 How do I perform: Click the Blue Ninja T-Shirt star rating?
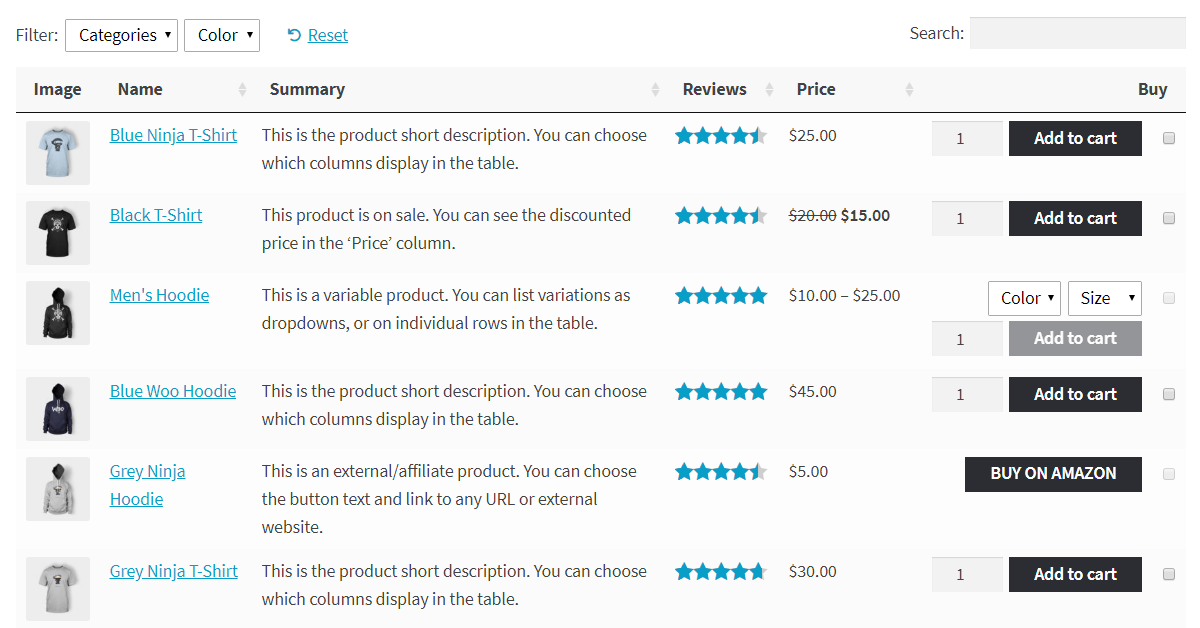(720, 136)
